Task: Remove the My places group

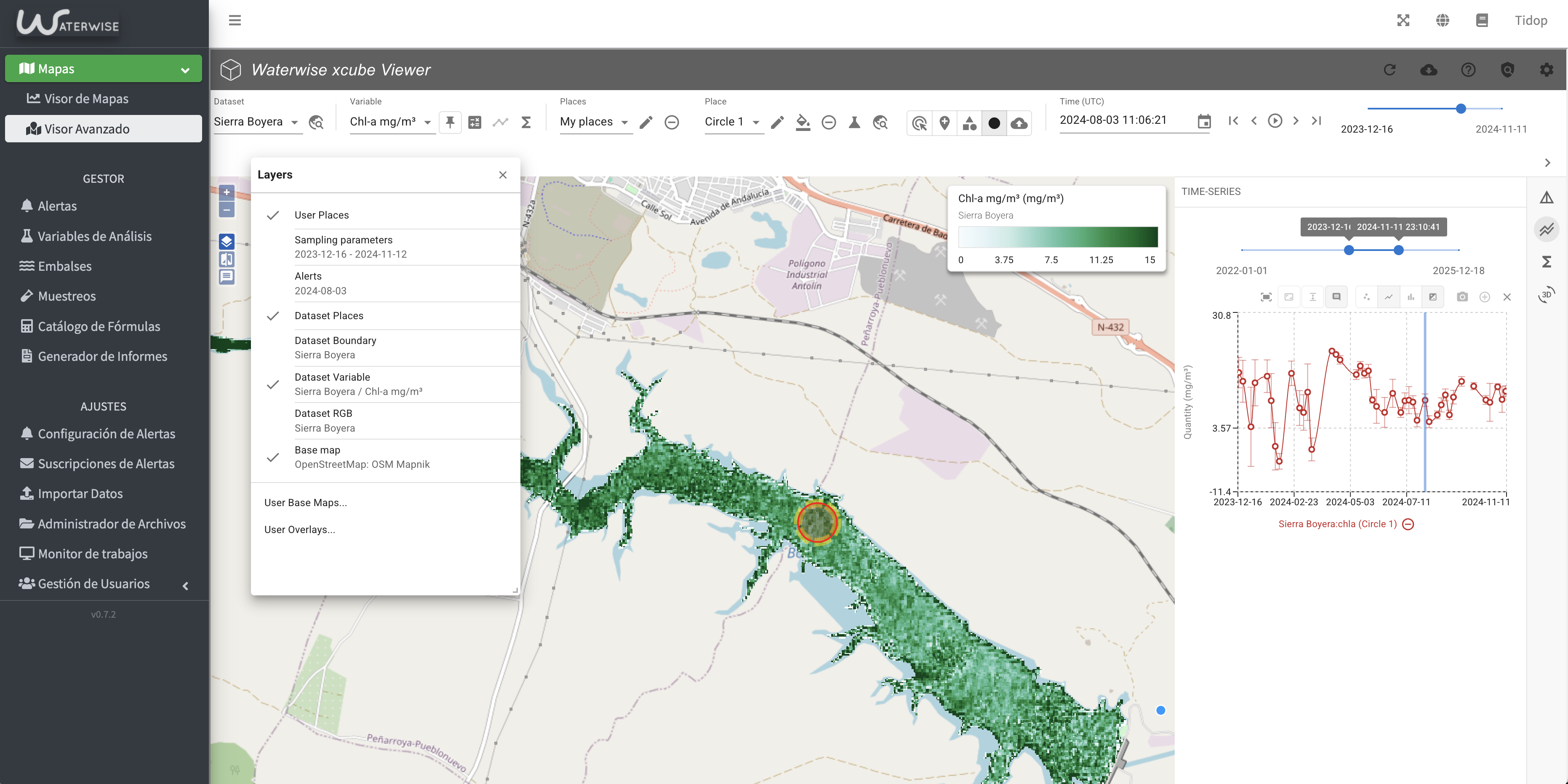Action: tap(672, 123)
